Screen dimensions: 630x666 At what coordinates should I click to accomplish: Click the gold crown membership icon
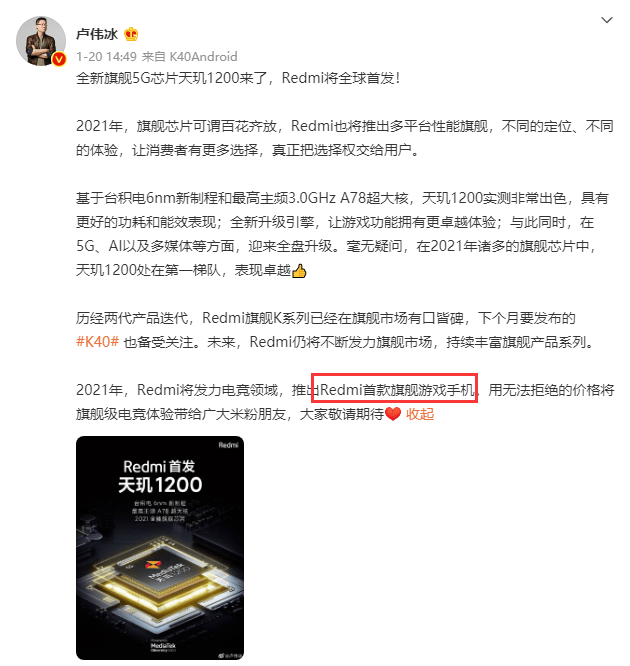click(131, 34)
